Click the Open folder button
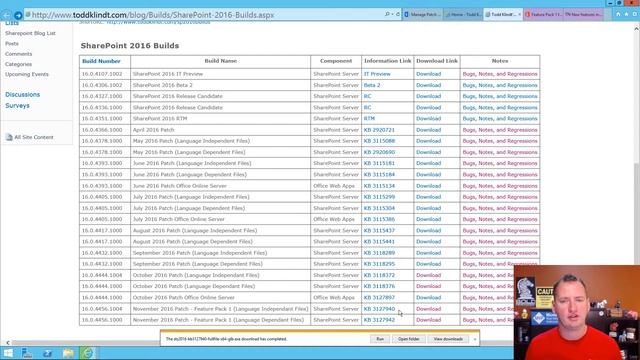Image resolution: width=640 pixels, height=360 pixels. pos(408,339)
